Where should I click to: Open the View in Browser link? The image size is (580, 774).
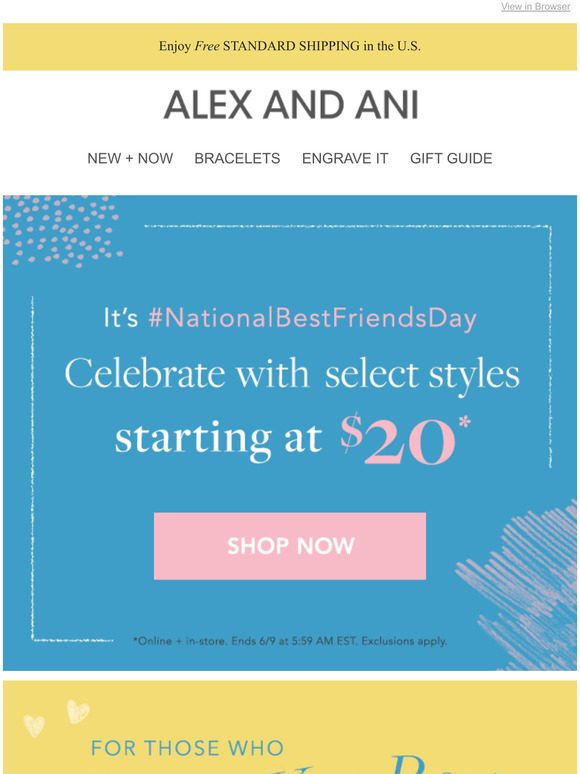(x=536, y=6)
